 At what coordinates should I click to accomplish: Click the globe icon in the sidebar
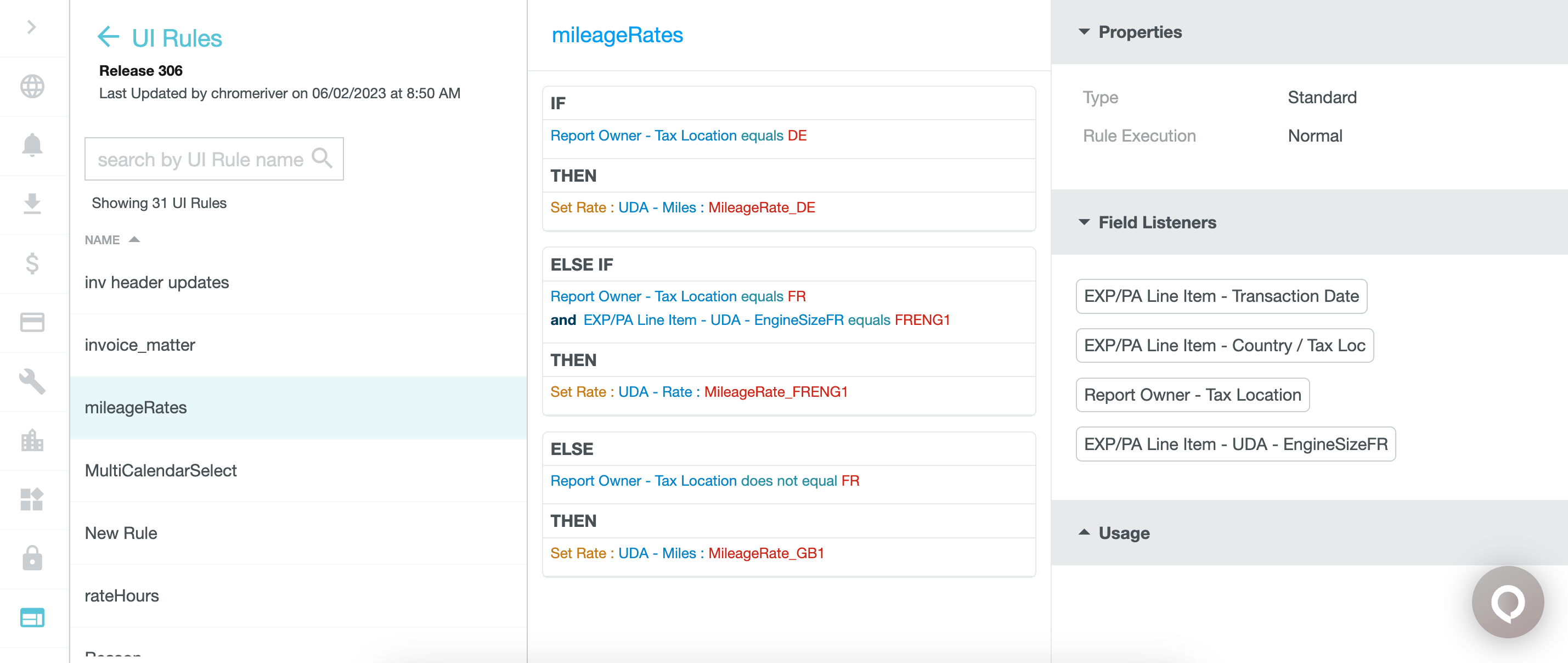(x=32, y=86)
